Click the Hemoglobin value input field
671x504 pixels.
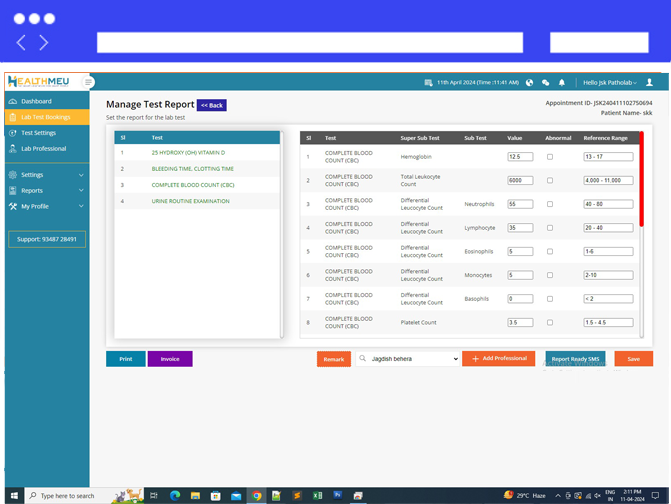click(x=520, y=157)
